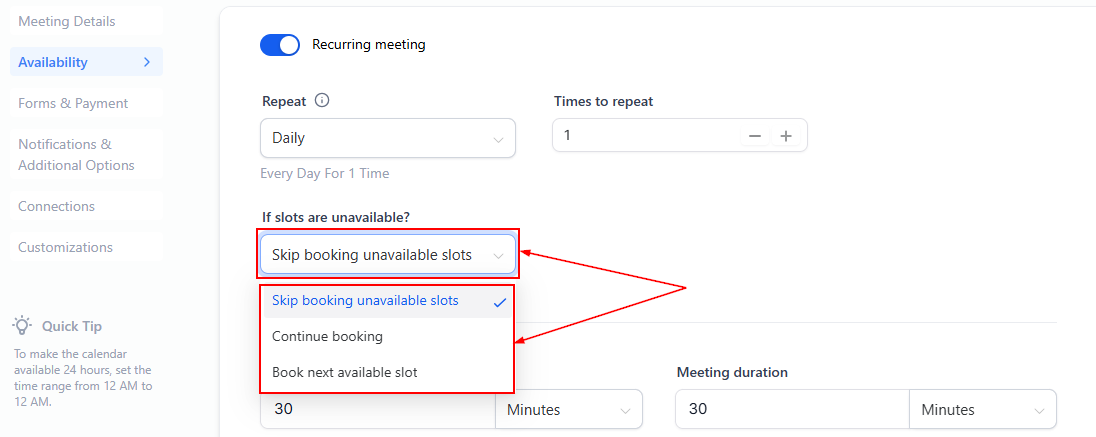1096x437 pixels.
Task: Open the Connections section
Action: [56, 206]
